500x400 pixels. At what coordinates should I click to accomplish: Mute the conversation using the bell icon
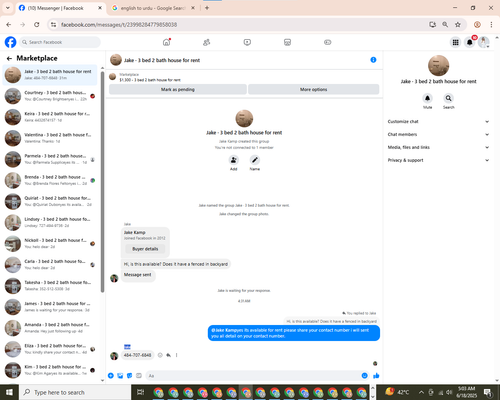point(427,98)
